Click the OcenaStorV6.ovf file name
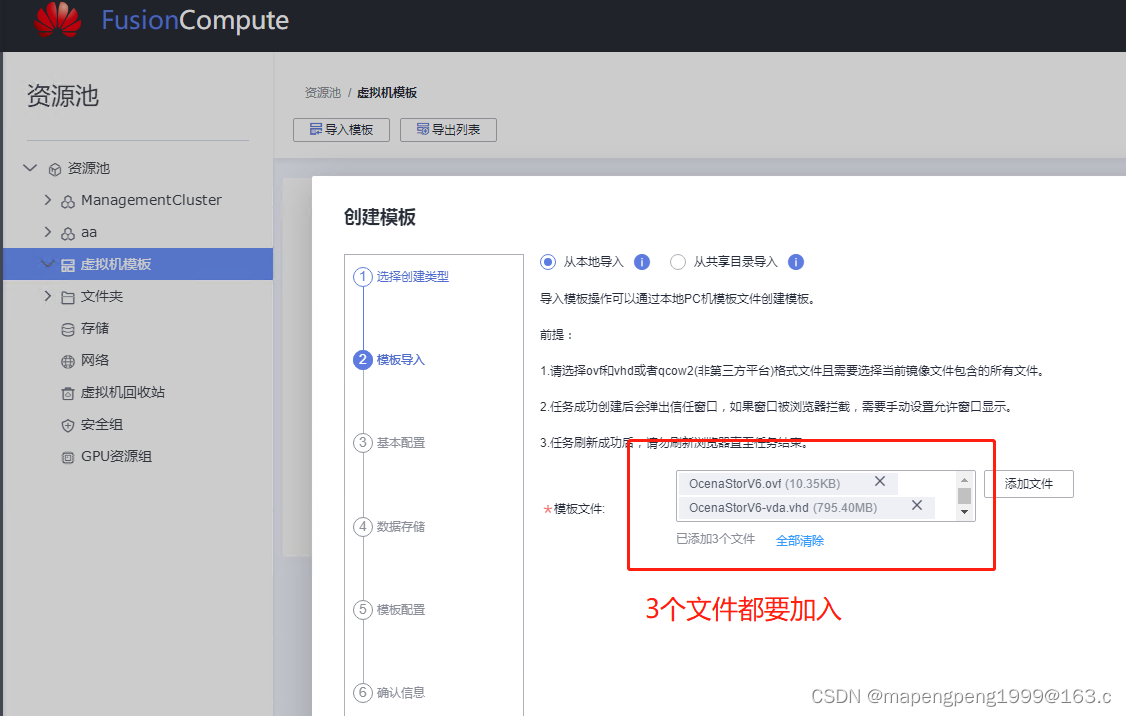The image size is (1126, 716). tap(735, 483)
